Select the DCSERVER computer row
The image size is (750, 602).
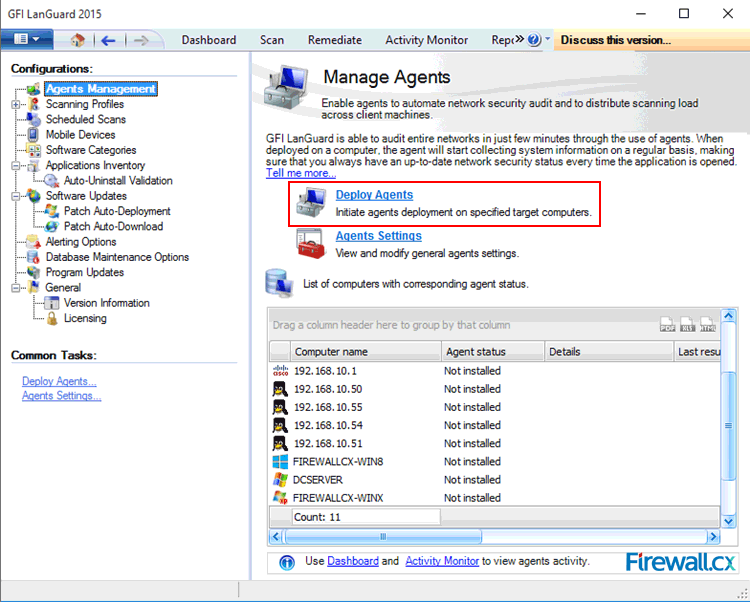tap(495, 480)
